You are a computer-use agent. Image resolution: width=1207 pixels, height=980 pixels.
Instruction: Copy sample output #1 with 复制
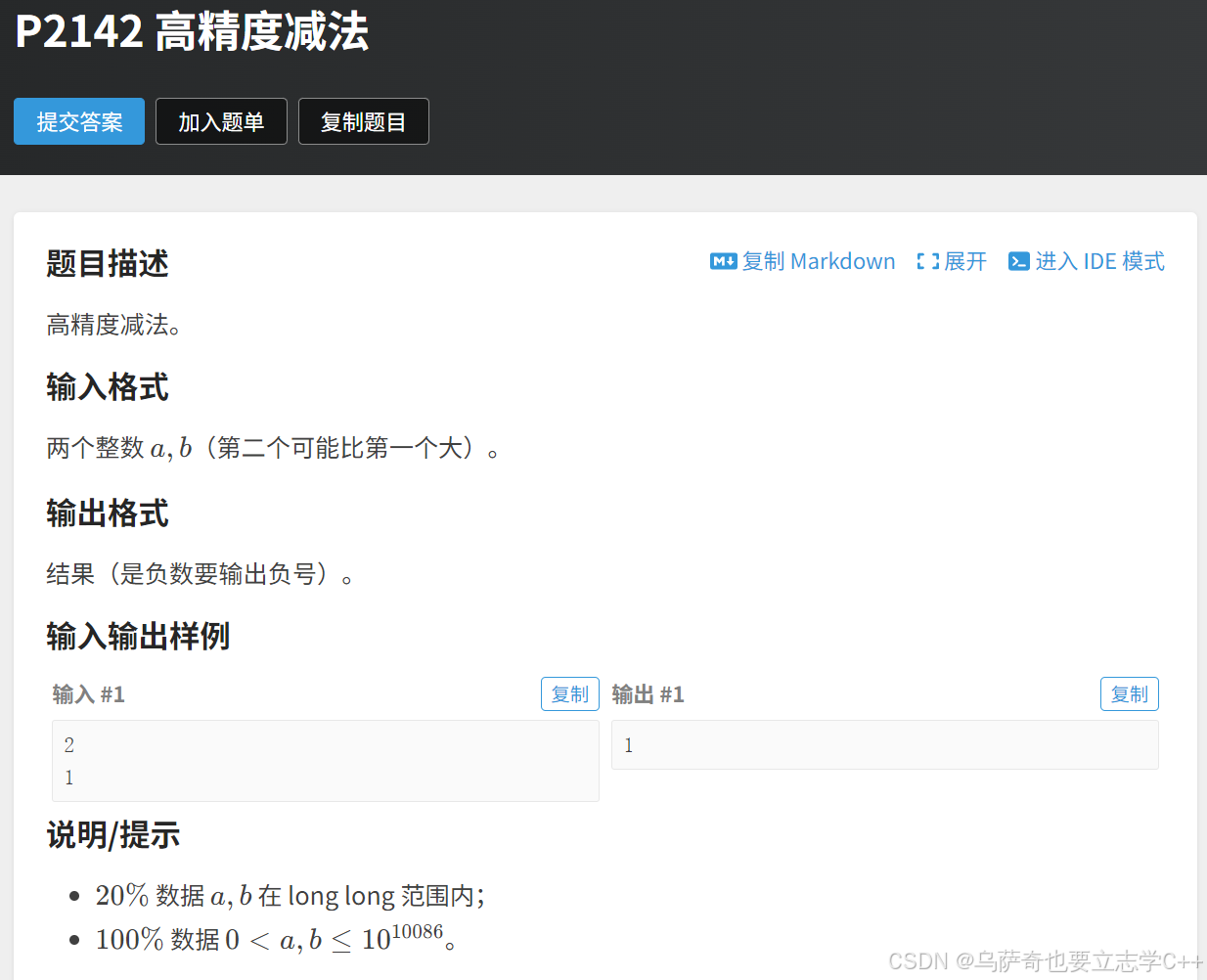point(1130,694)
